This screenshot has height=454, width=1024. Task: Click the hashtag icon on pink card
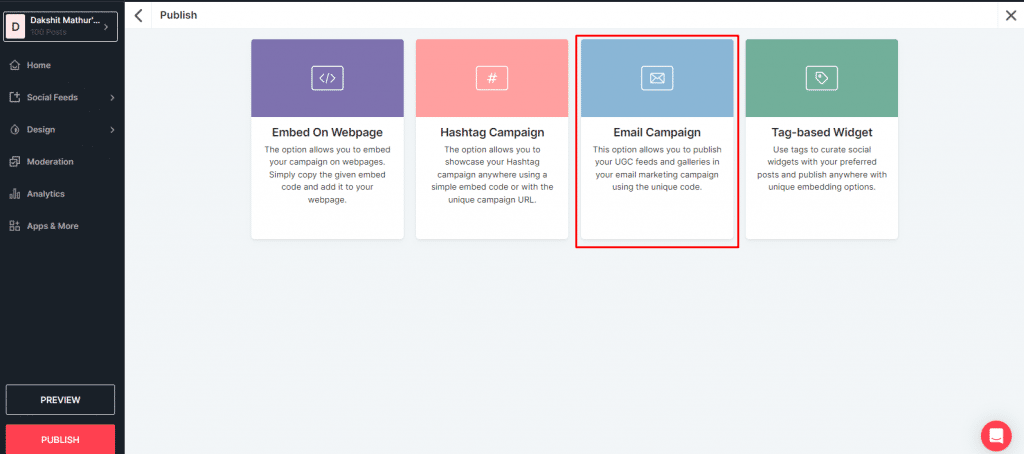point(492,78)
